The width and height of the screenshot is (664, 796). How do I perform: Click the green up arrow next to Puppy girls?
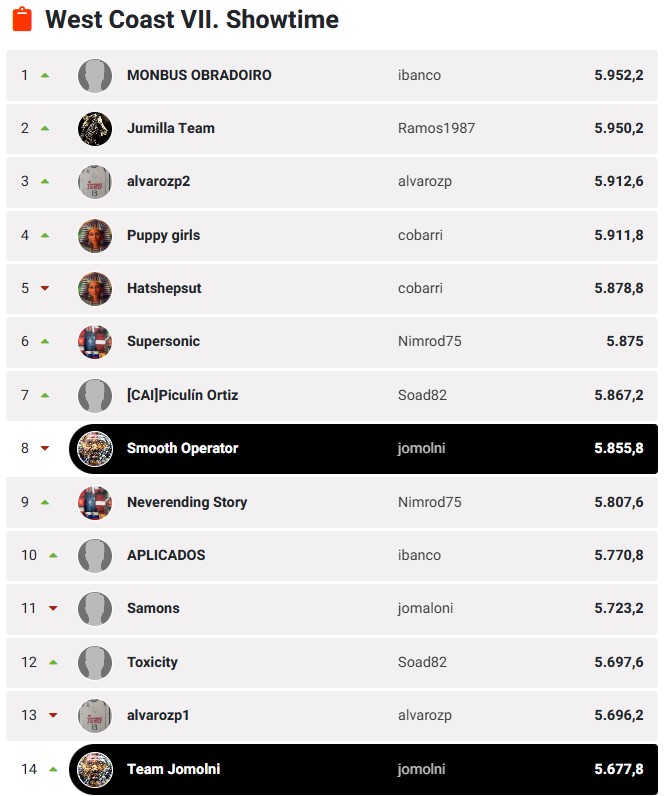click(x=45, y=236)
